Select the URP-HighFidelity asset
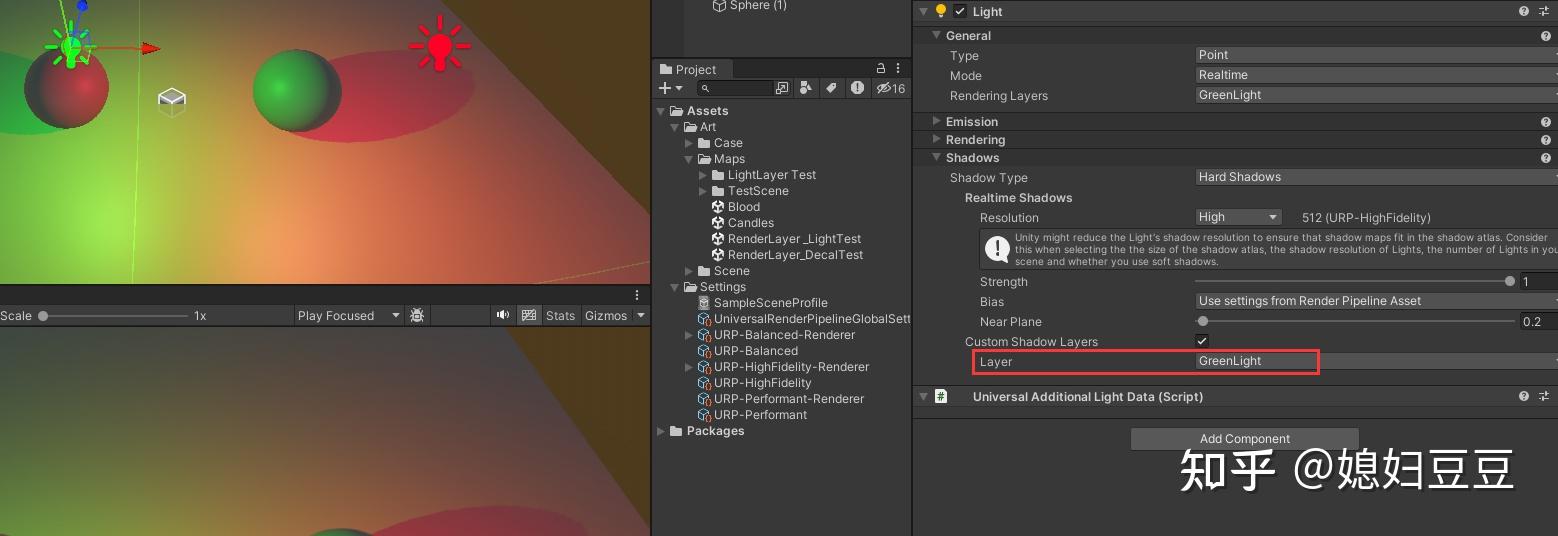The height and width of the screenshot is (536, 1558). [754, 383]
